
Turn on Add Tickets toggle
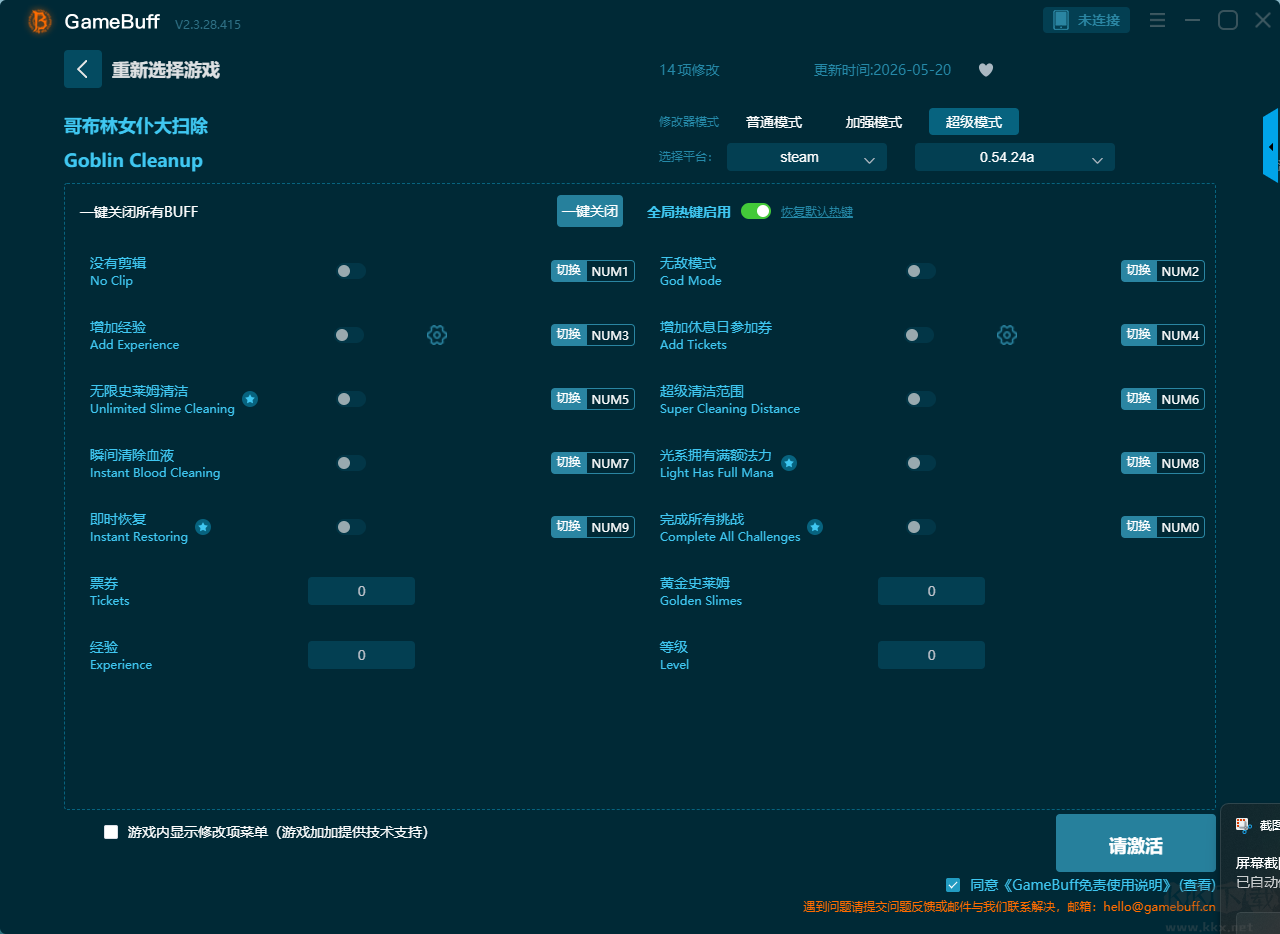[919, 335]
